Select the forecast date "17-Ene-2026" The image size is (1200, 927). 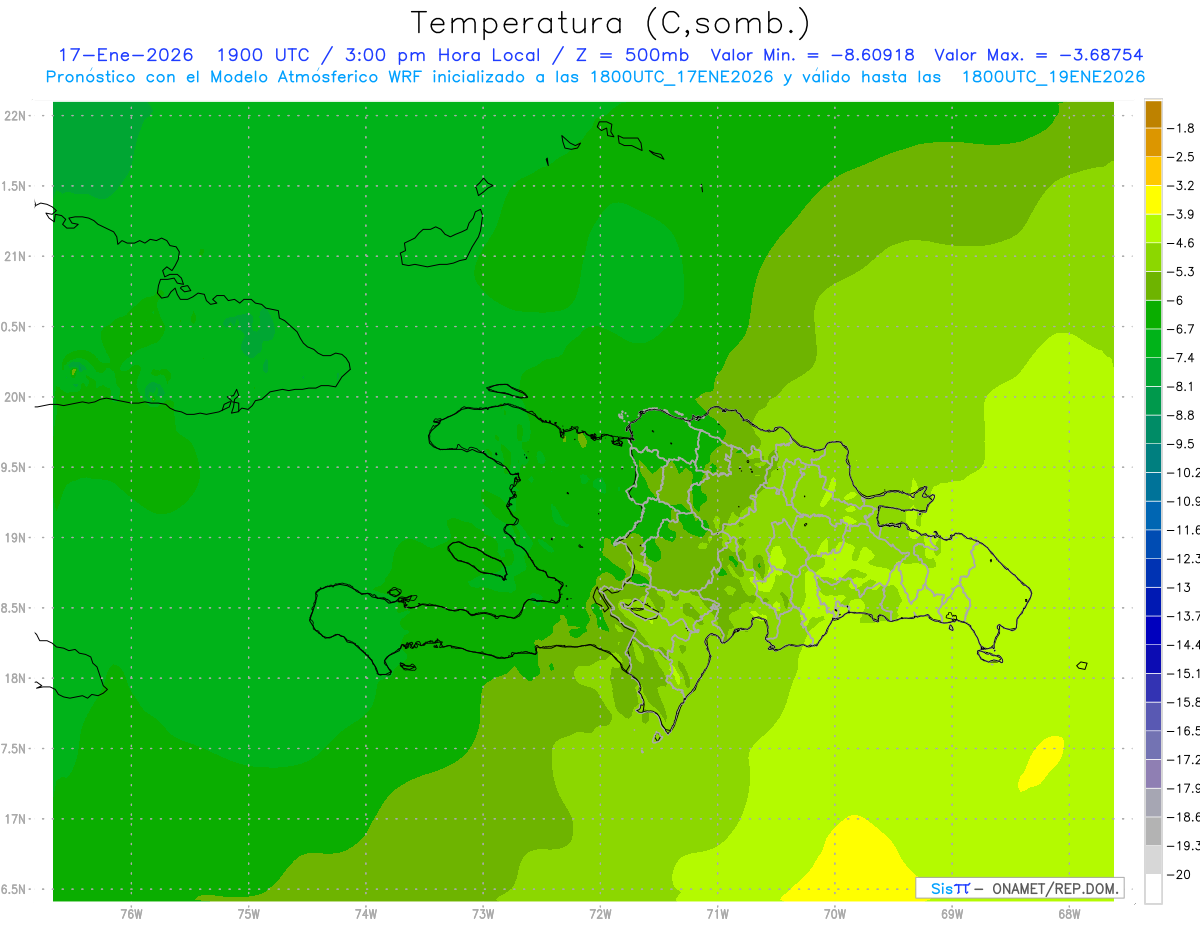pos(126,55)
